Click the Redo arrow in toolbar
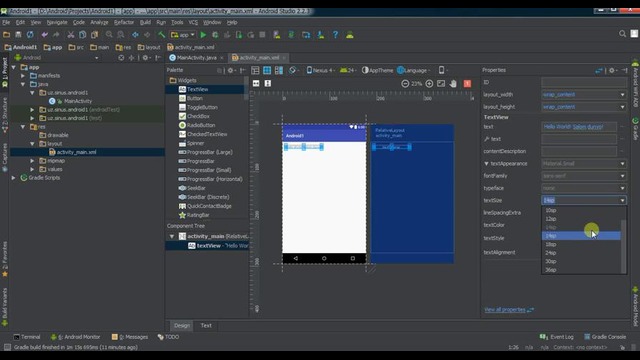Image resolution: width=640 pixels, height=360 pixels. point(56,35)
